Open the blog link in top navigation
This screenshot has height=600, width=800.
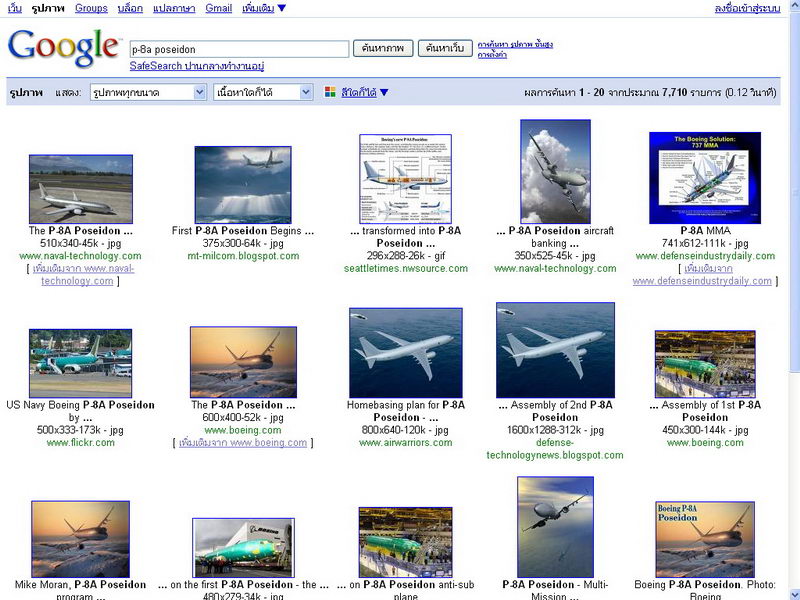(130, 8)
